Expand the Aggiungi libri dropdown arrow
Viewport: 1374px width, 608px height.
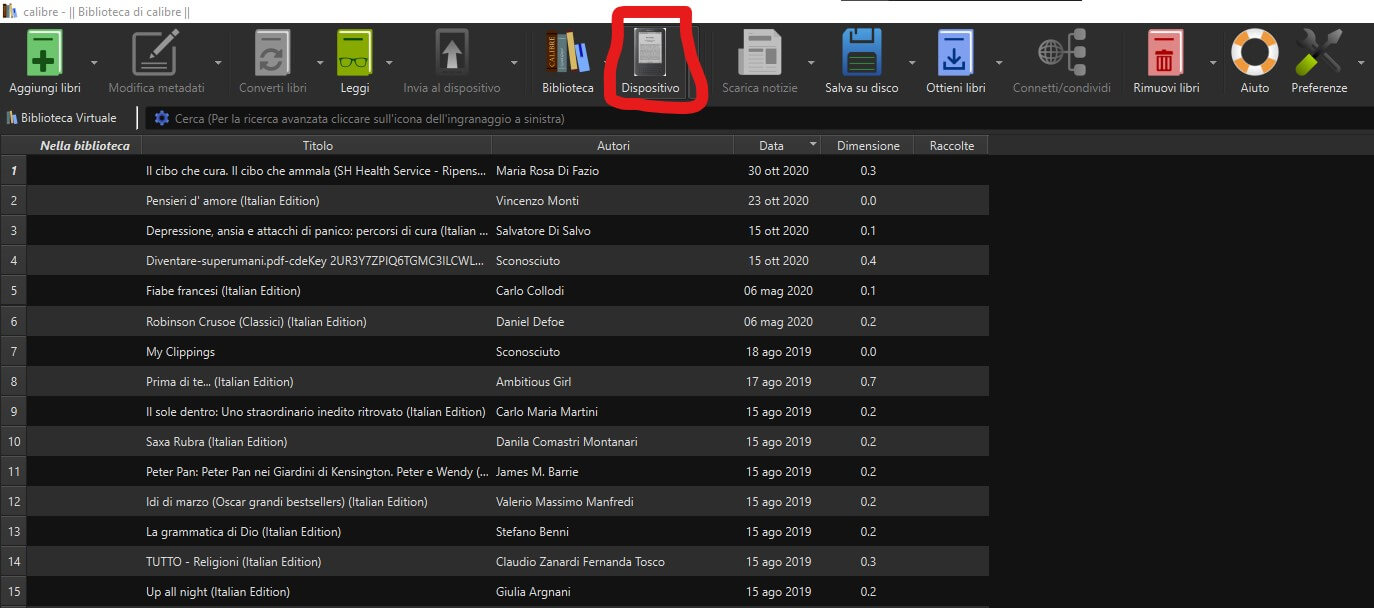(x=94, y=62)
